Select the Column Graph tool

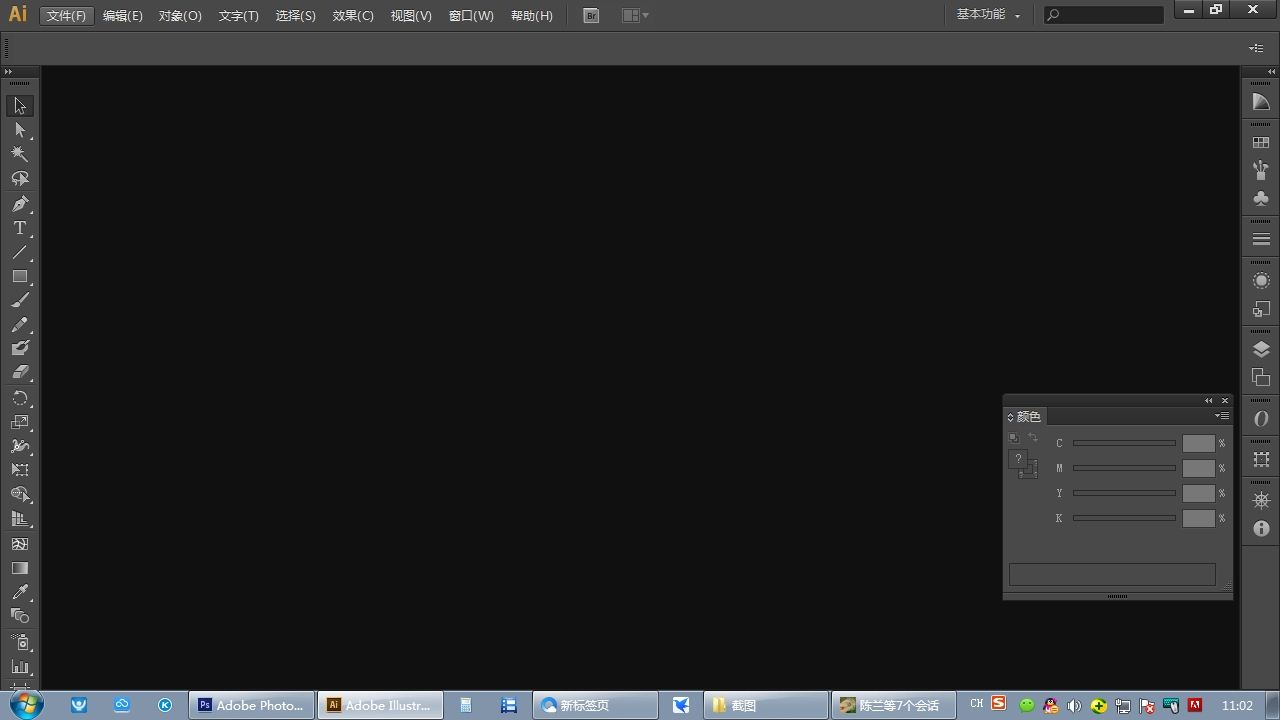tap(20, 666)
